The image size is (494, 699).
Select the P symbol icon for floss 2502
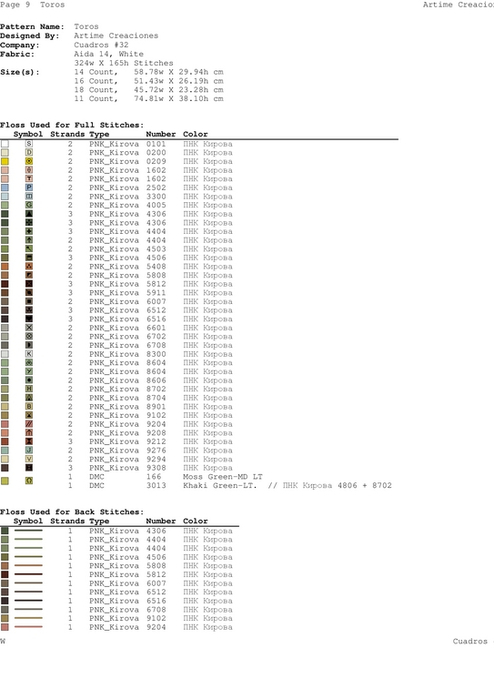tap(29, 187)
